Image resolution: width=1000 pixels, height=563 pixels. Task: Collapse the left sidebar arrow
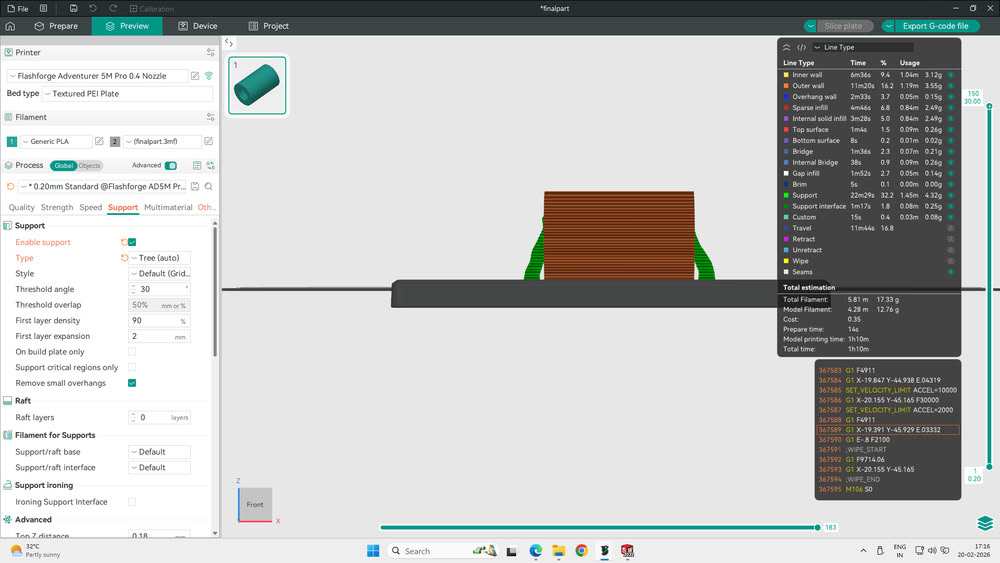coord(229,43)
